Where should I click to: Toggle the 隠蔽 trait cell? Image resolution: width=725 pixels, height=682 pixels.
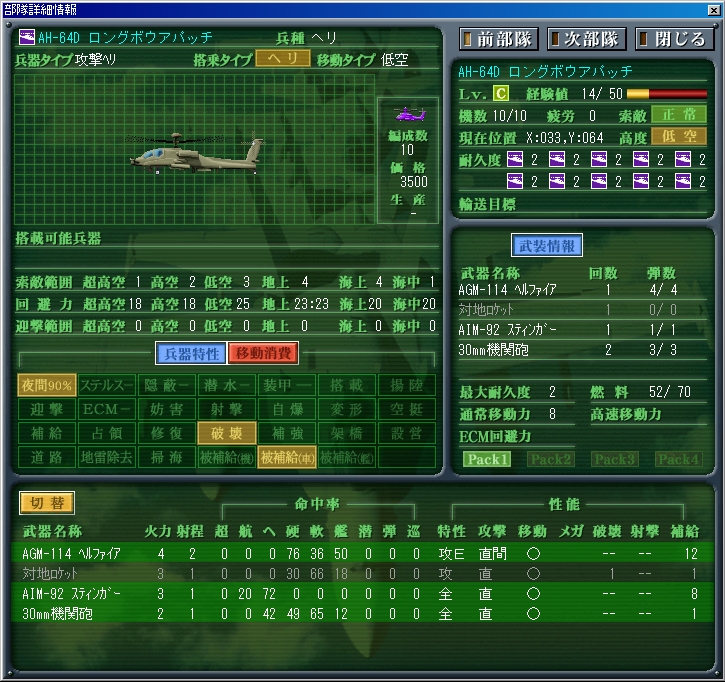[167, 385]
